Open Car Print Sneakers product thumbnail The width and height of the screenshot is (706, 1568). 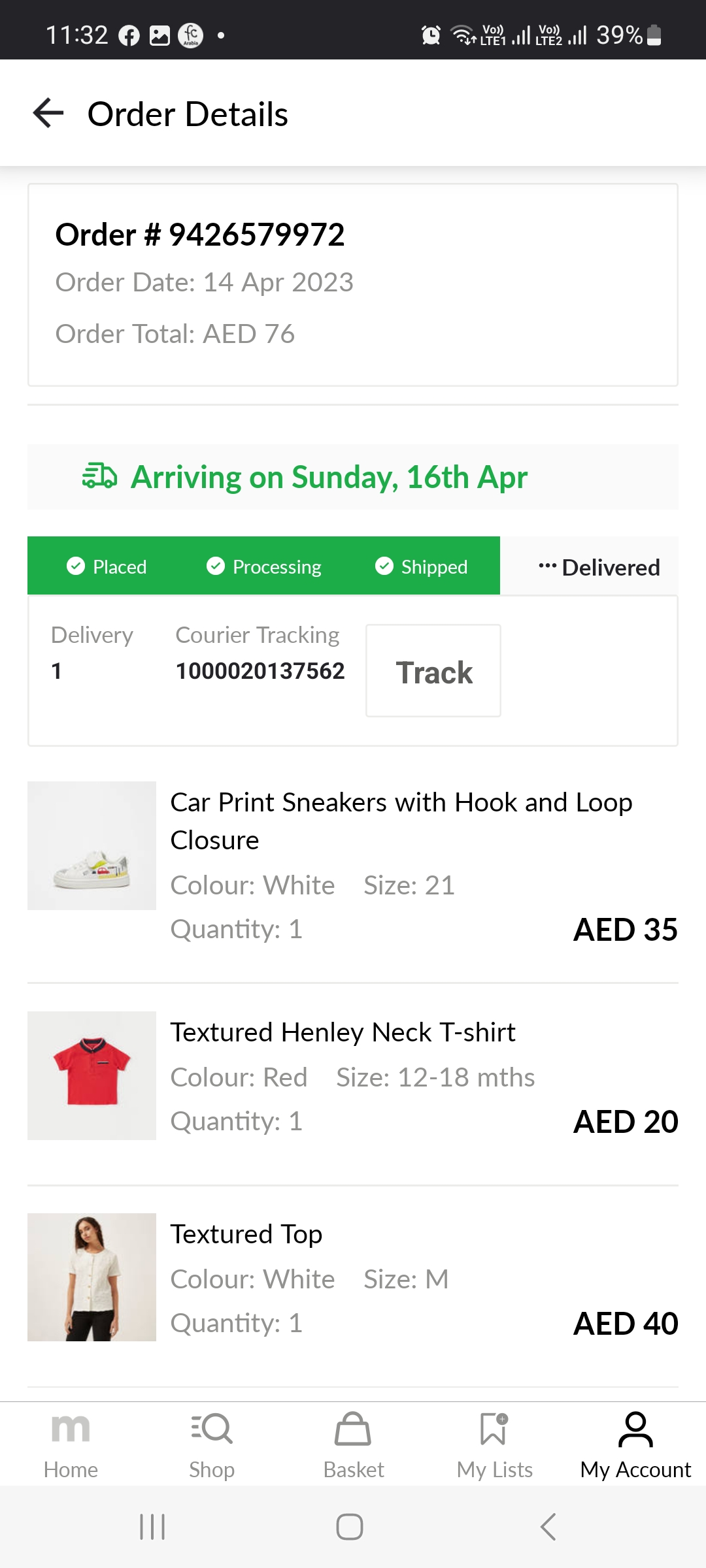pos(92,845)
